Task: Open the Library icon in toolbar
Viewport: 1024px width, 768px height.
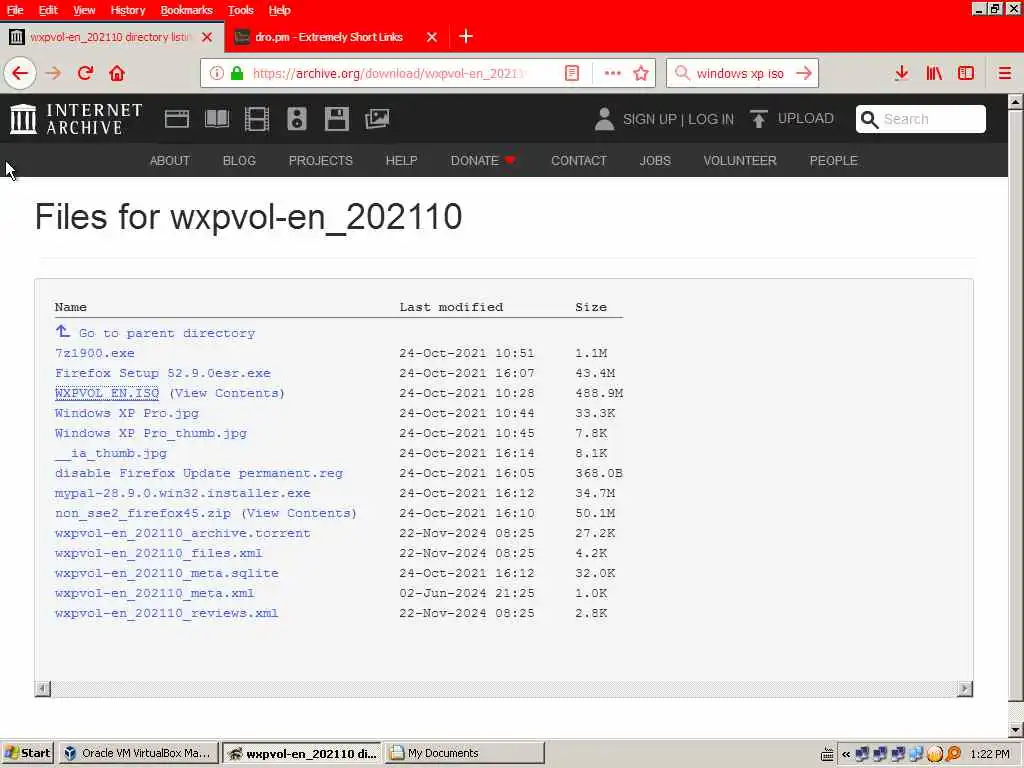Action: 934,73
